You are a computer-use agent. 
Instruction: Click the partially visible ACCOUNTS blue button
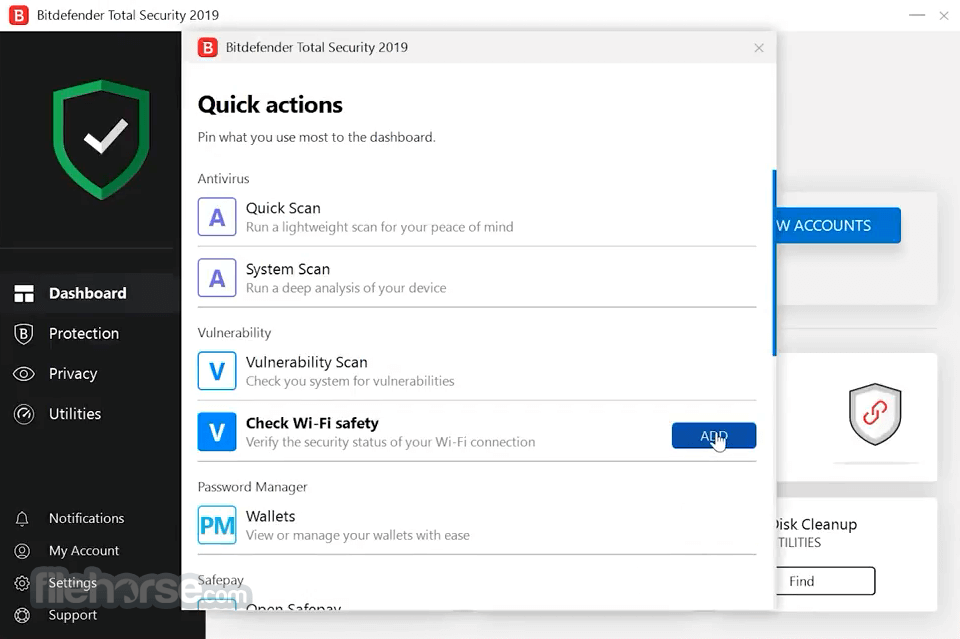click(x=838, y=225)
